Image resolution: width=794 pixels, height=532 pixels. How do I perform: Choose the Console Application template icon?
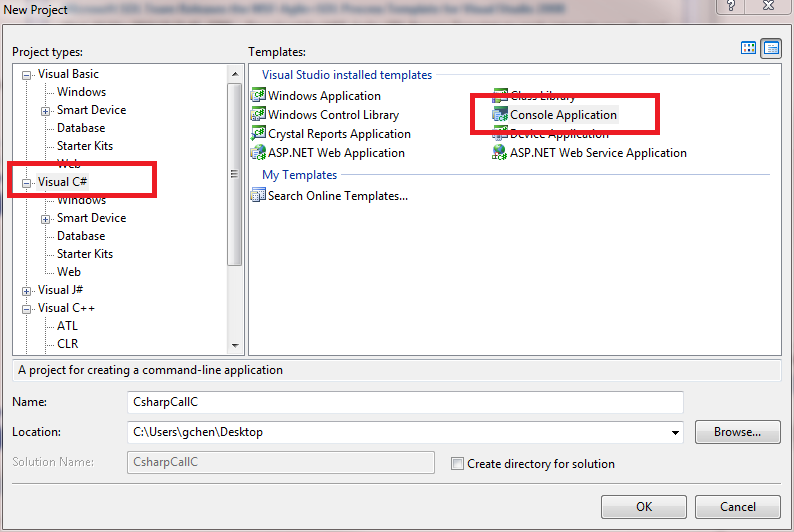[x=500, y=114]
